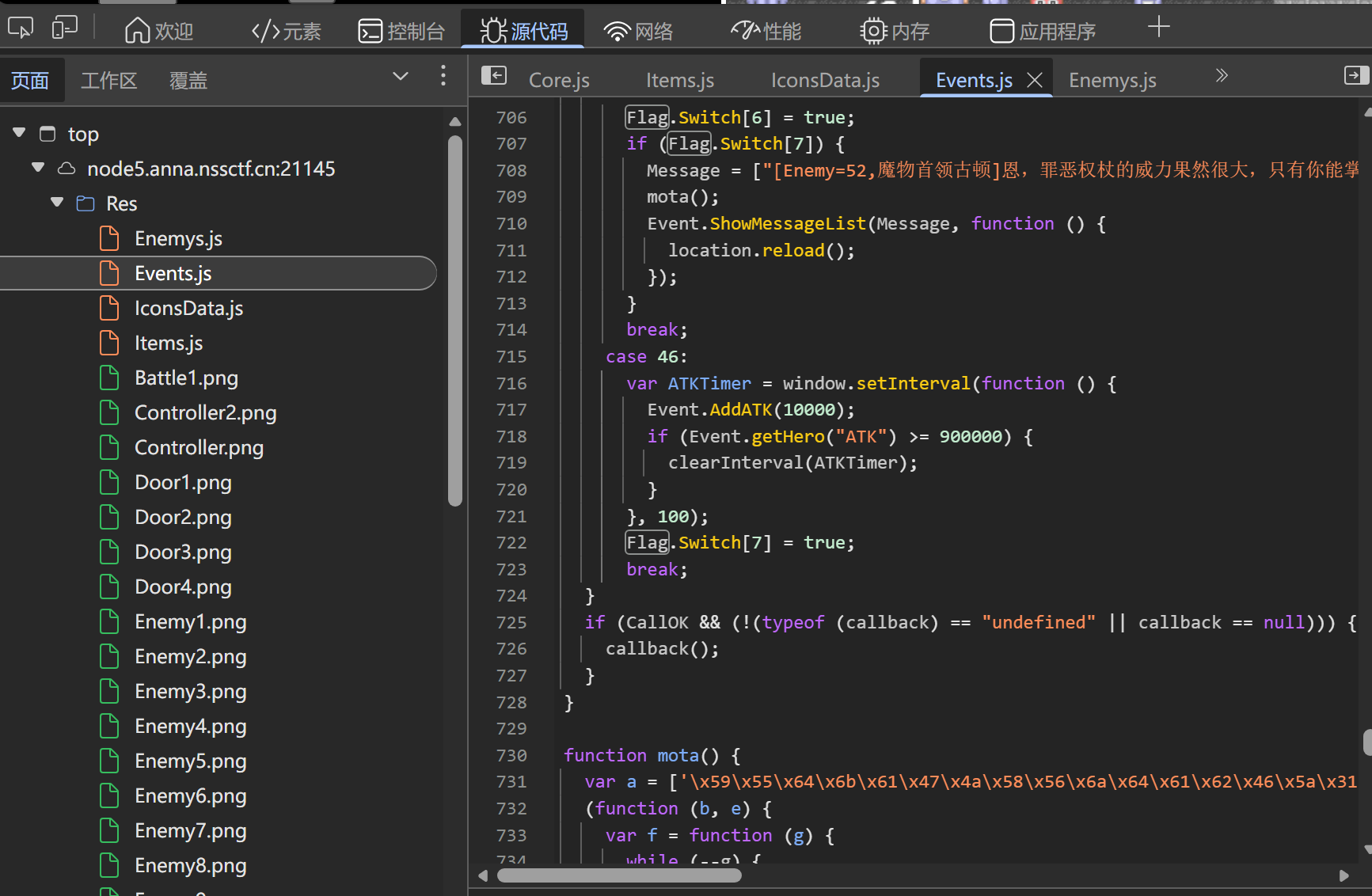Screen dimensions: 1372x896
Task: Open the Console (控制台) panel
Action: [401, 31]
